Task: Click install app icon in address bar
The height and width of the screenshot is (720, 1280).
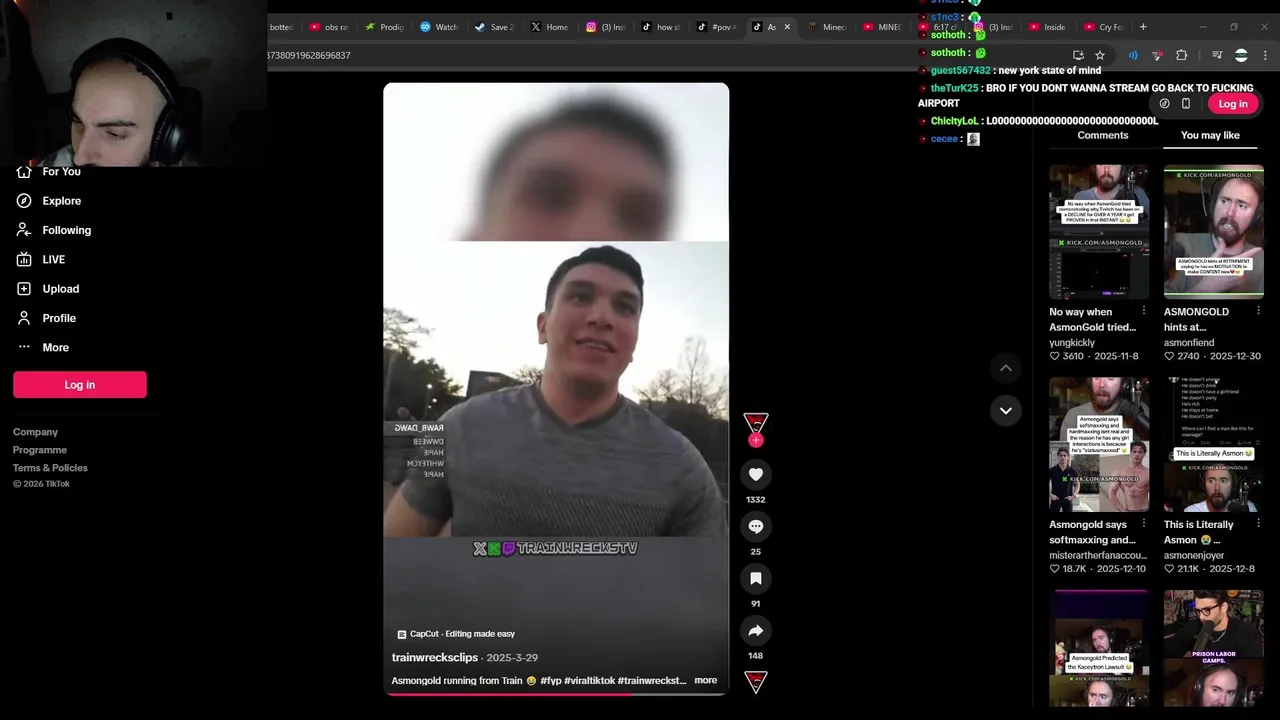Action: [1078, 55]
